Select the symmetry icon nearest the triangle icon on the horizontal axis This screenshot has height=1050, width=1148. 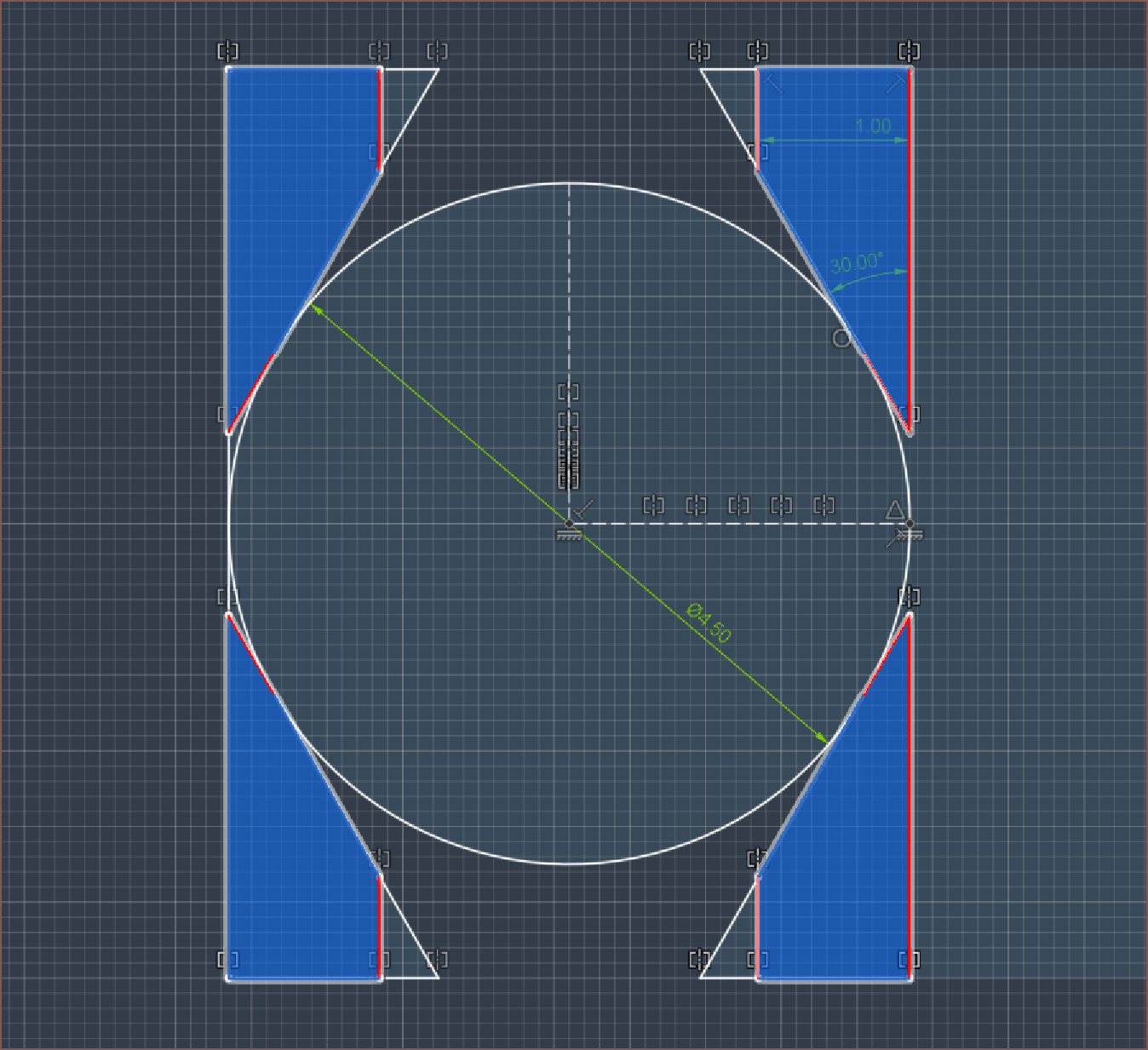(x=824, y=505)
